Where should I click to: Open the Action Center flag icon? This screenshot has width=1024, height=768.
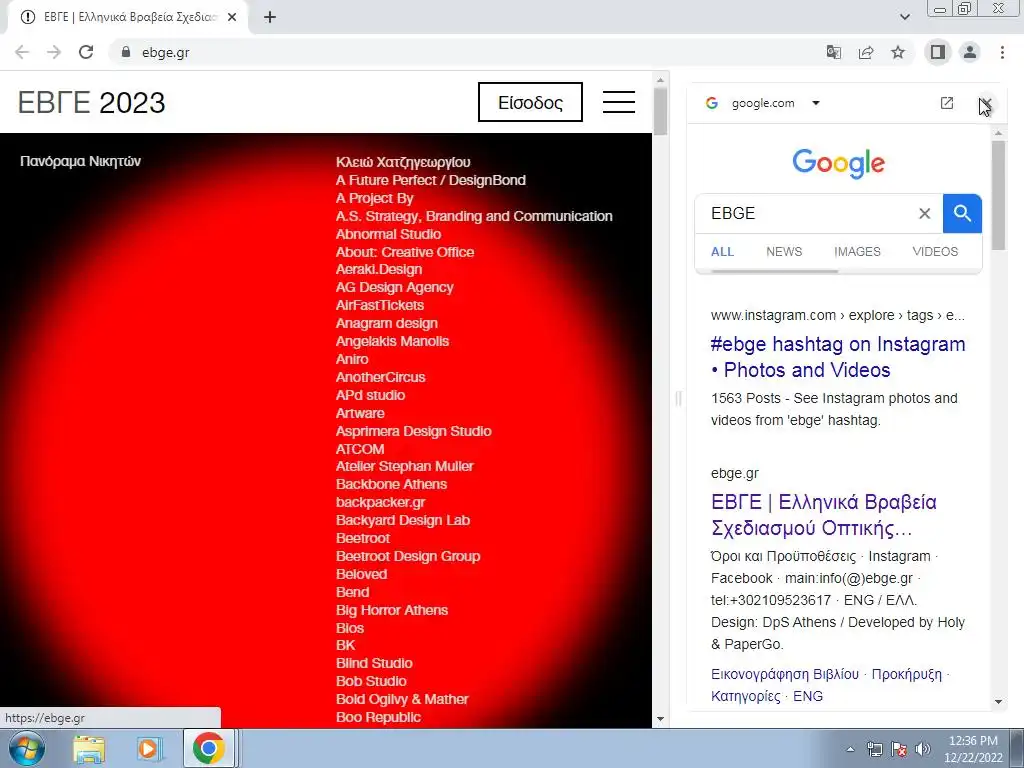[899, 750]
